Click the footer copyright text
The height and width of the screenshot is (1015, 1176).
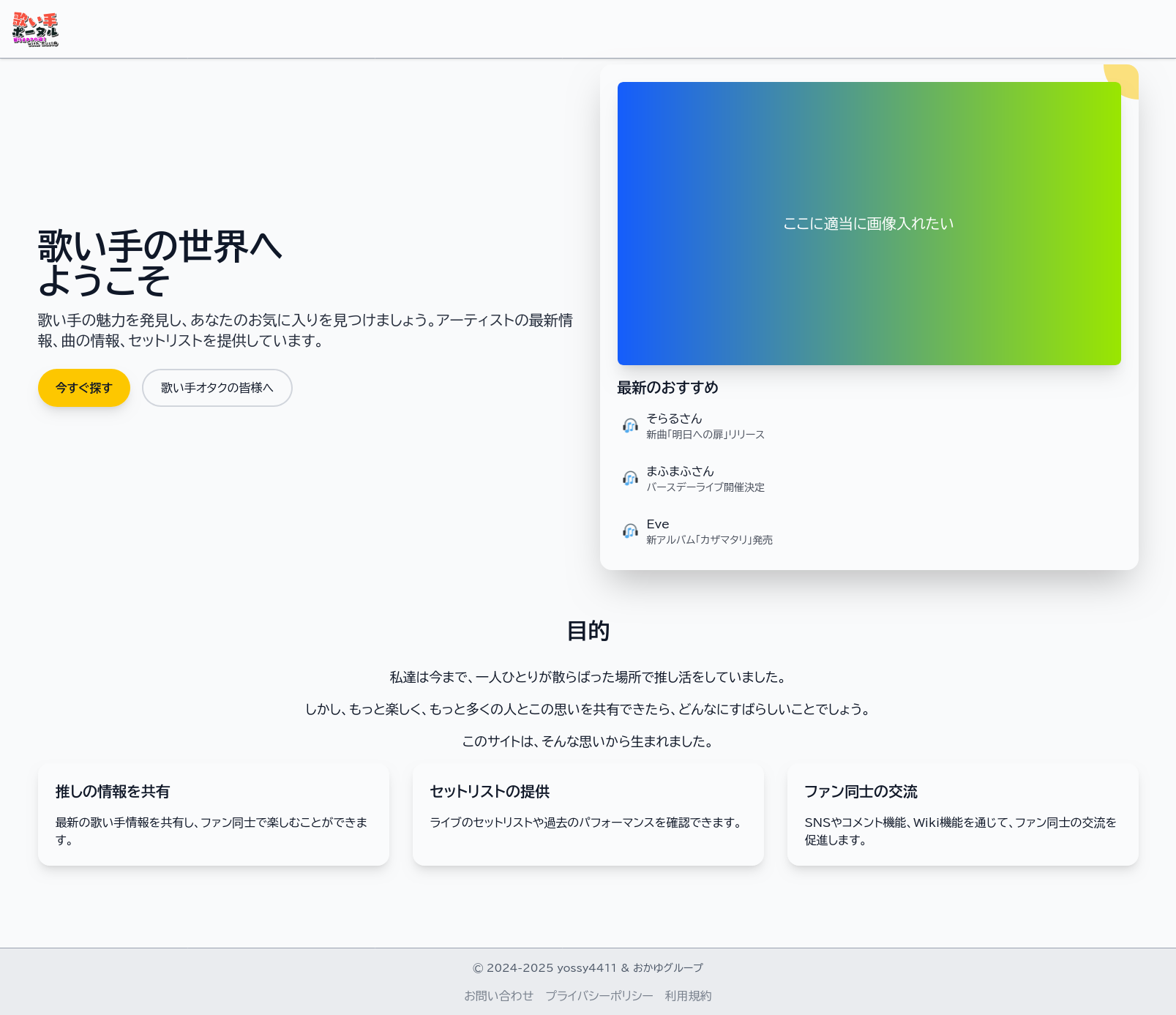pos(588,967)
